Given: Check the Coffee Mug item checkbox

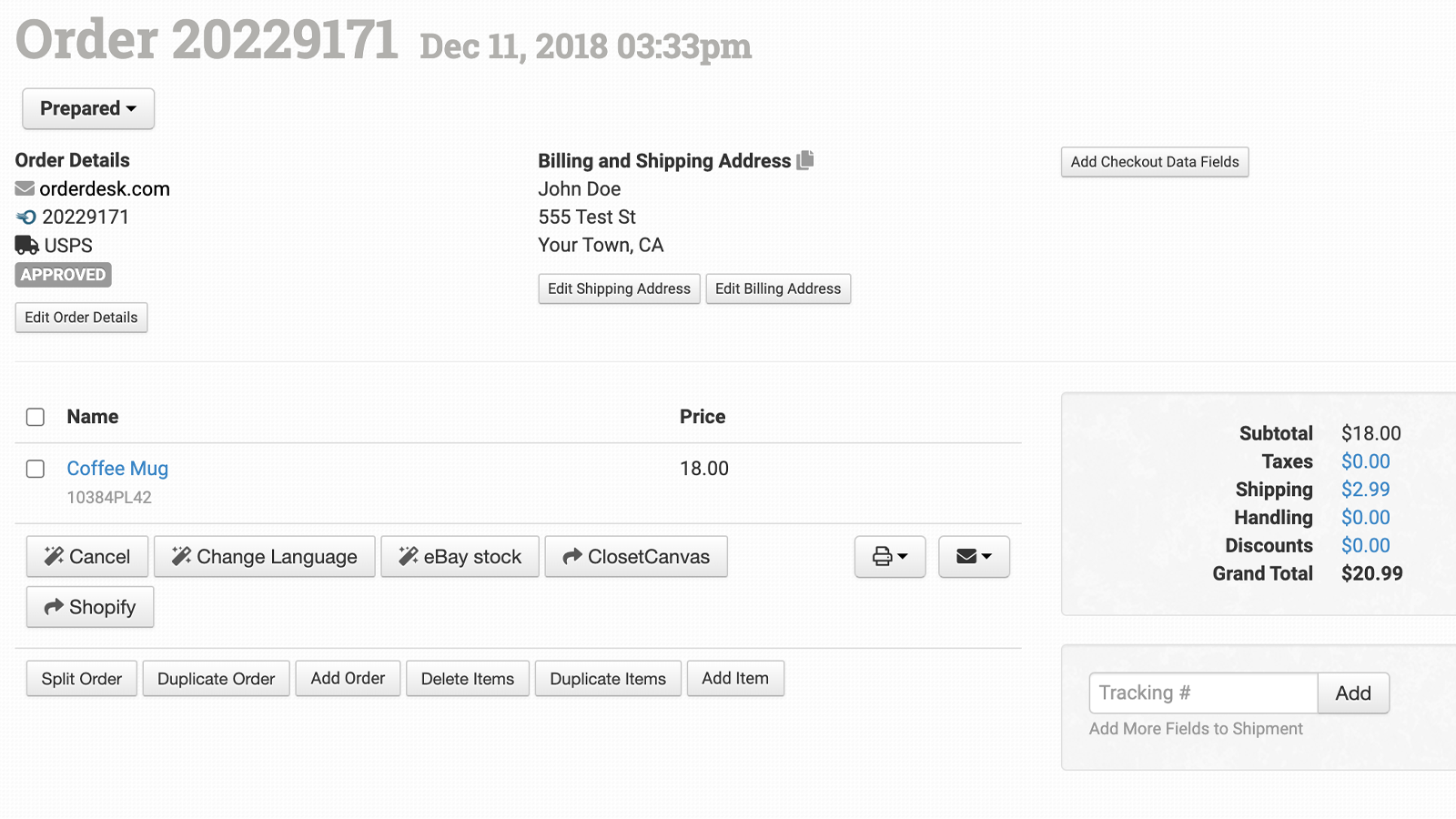Looking at the screenshot, I should [x=35, y=469].
